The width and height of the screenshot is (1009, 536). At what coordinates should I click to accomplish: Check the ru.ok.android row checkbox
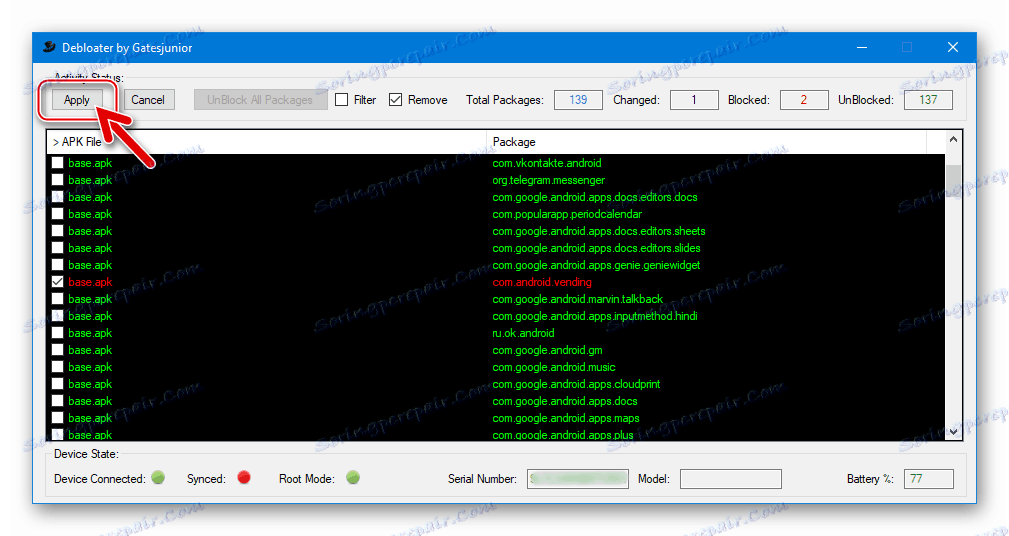pos(57,333)
